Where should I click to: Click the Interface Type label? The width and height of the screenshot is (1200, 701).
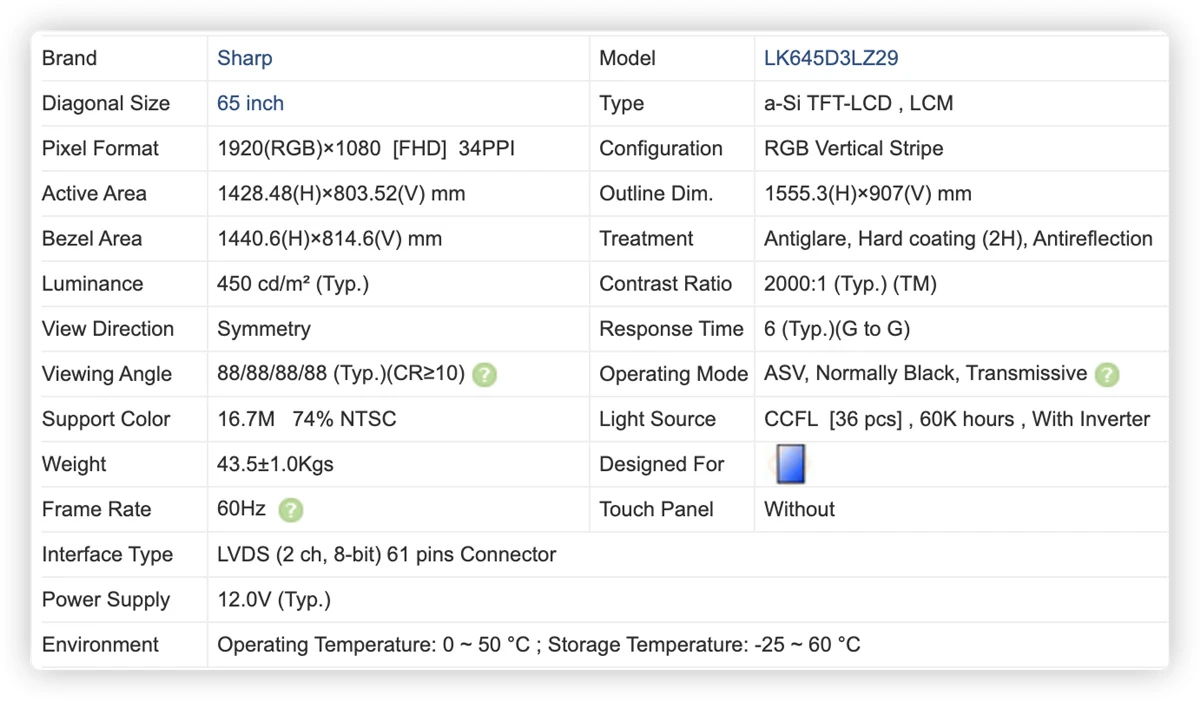(x=107, y=554)
